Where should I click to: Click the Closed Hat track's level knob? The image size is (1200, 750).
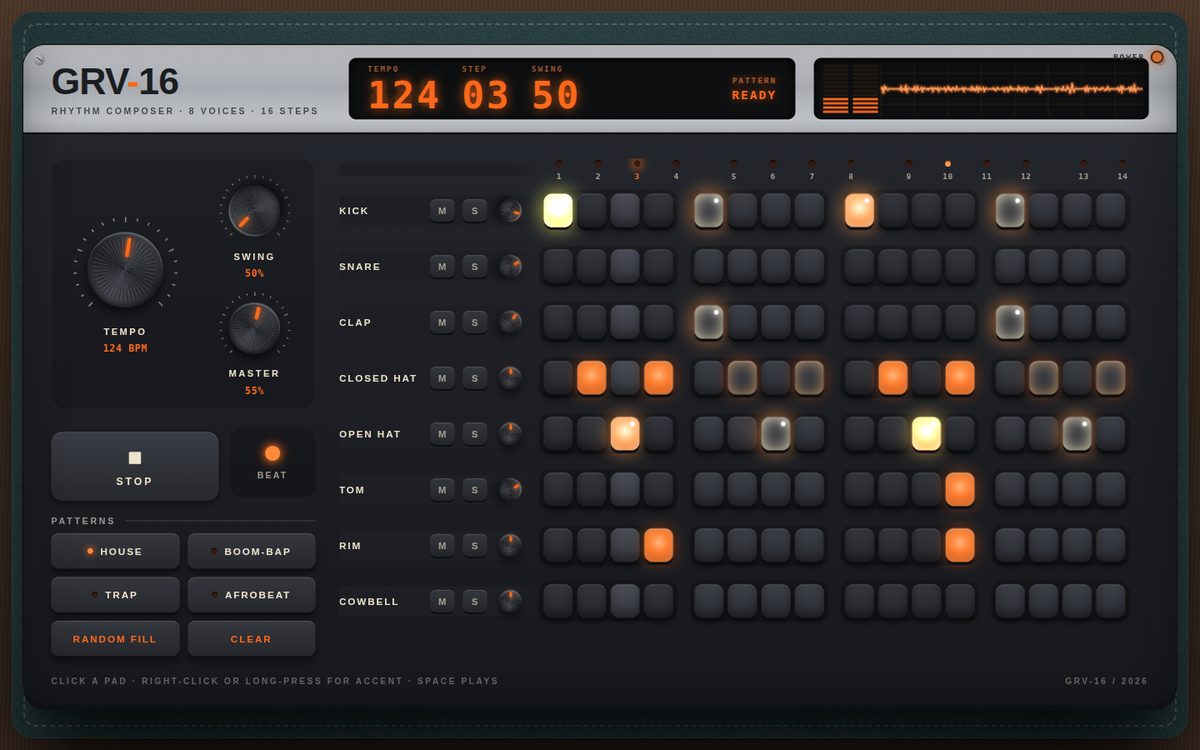click(x=511, y=378)
